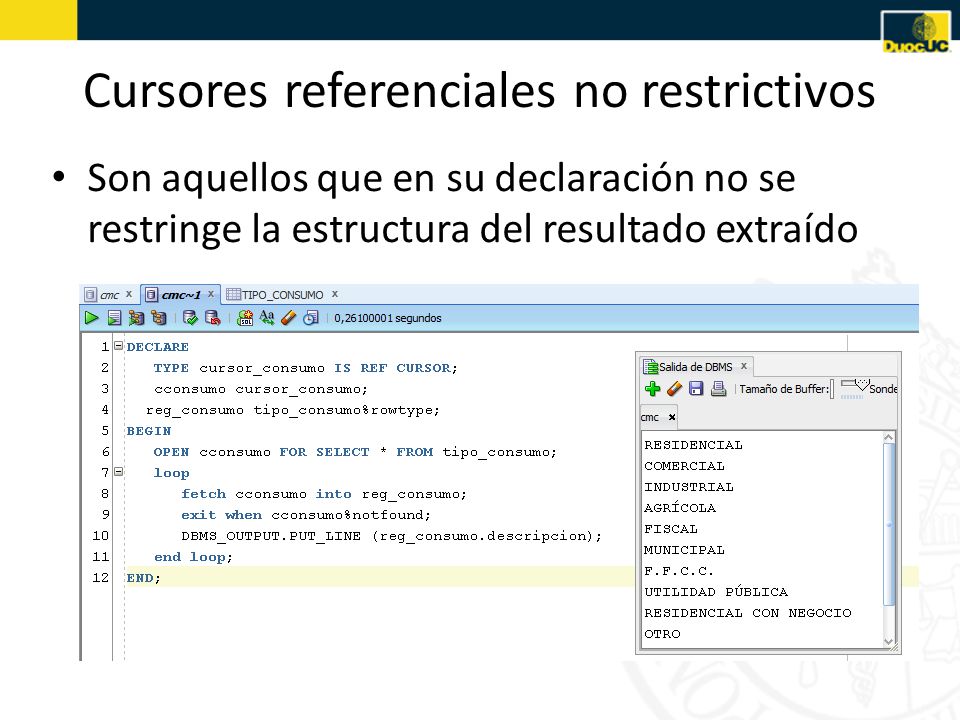The width and height of the screenshot is (960, 720).
Task: Click the BEGIN keyword on line 5
Action: [x=149, y=430]
